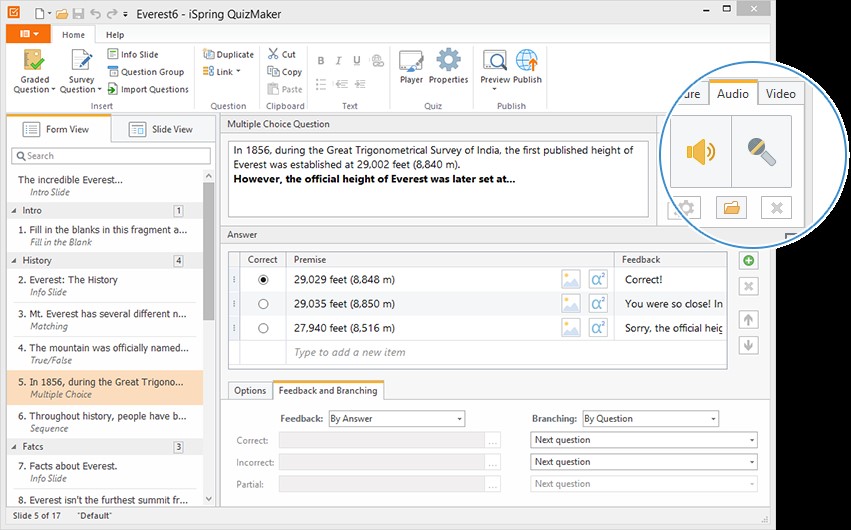The image size is (851, 530).
Task: Open the Correct branching Next question dropdown
Action: [644, 440]
